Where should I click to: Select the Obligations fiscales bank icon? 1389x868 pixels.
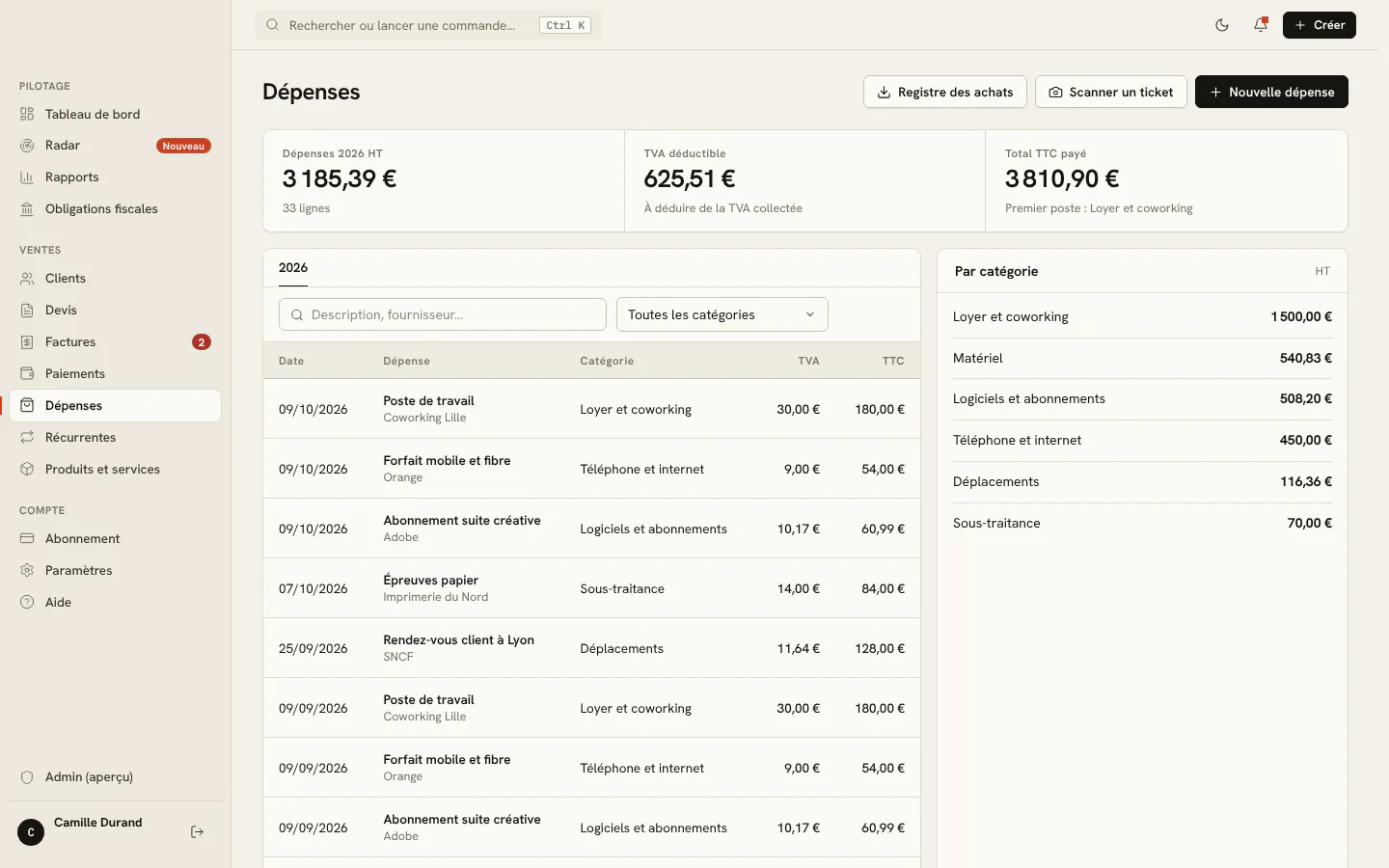tap(27, 209)
